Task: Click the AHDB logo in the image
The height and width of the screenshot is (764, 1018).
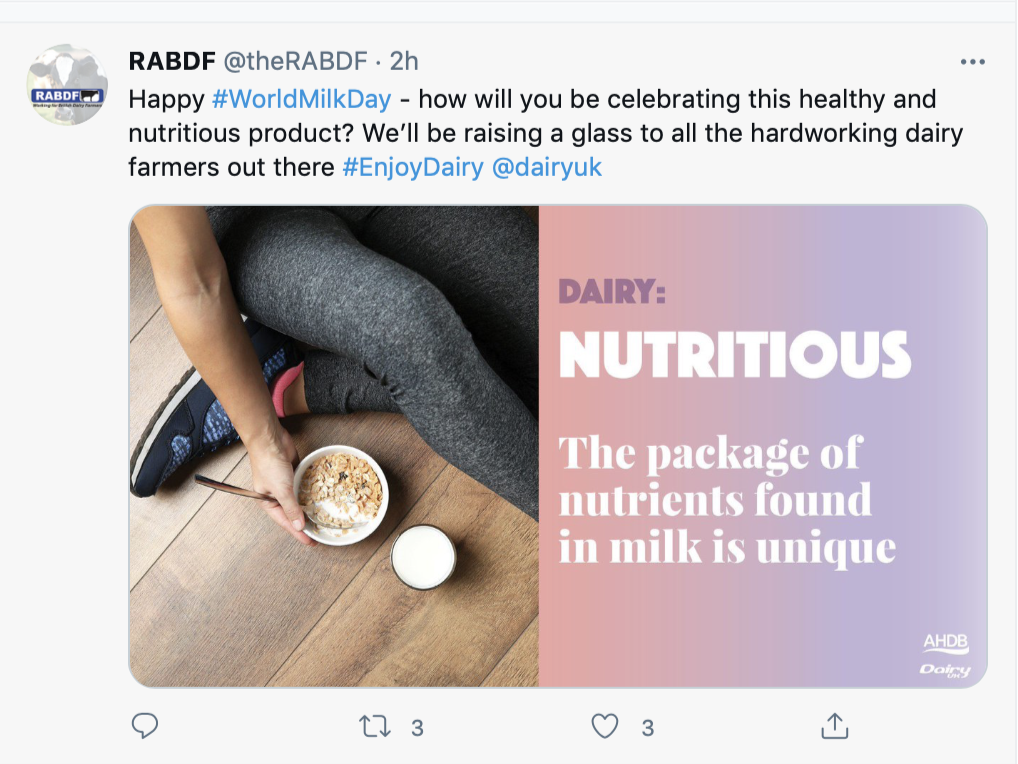Action: click(x=945, y=643)
